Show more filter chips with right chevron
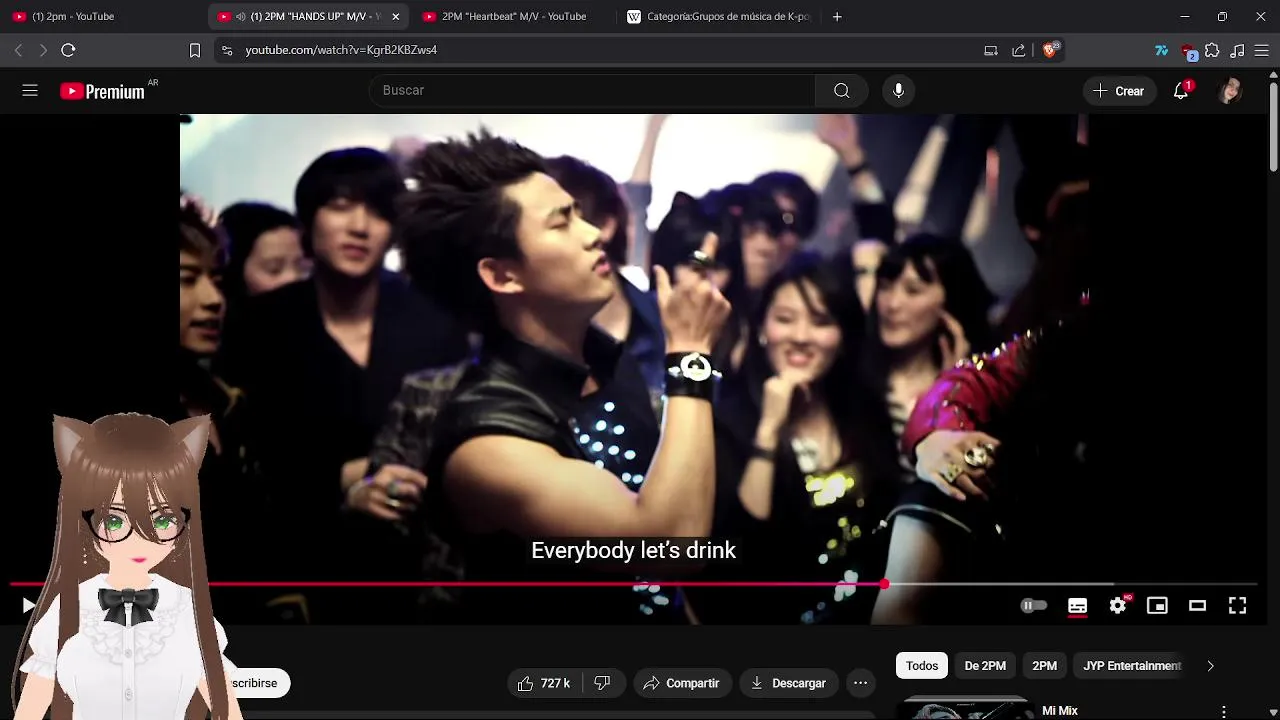Viewport: 1280px width, 720px height. pos(1210,666)
